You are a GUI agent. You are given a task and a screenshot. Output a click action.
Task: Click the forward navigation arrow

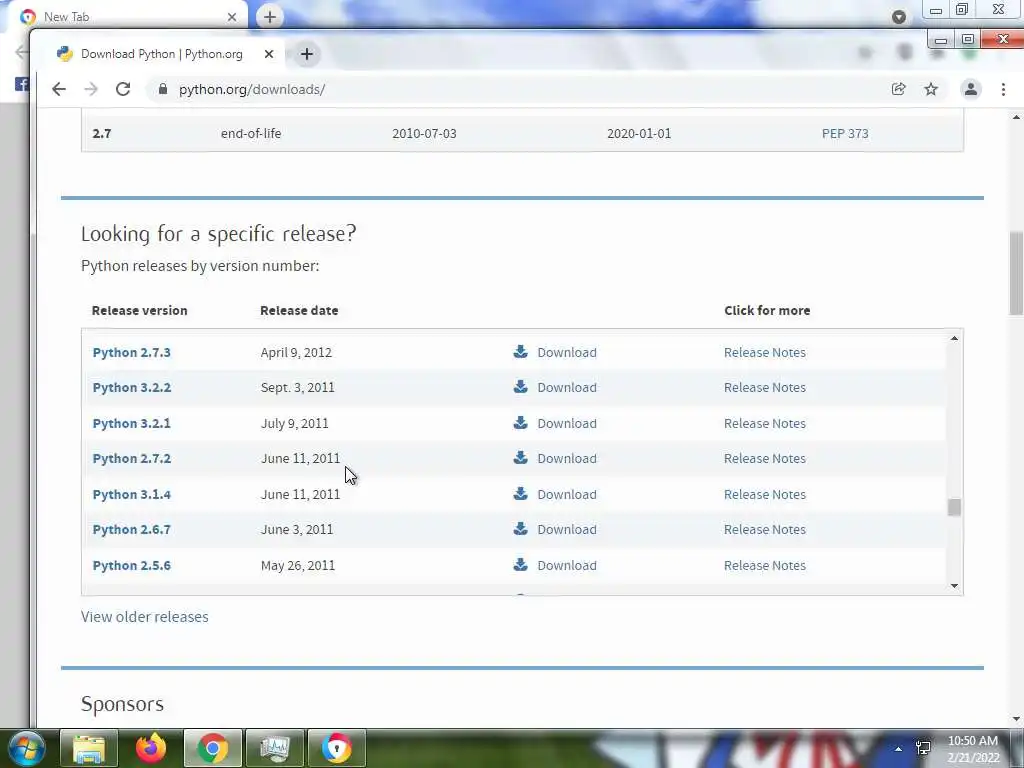(x=91, y=89)
